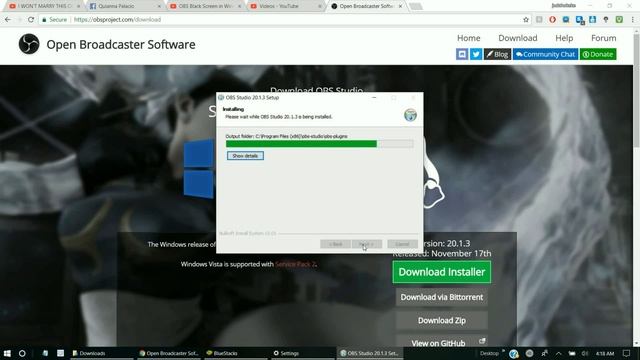640x360 pixels.
Task: Open the Downloads taskbar item
Action: (102, 353)
